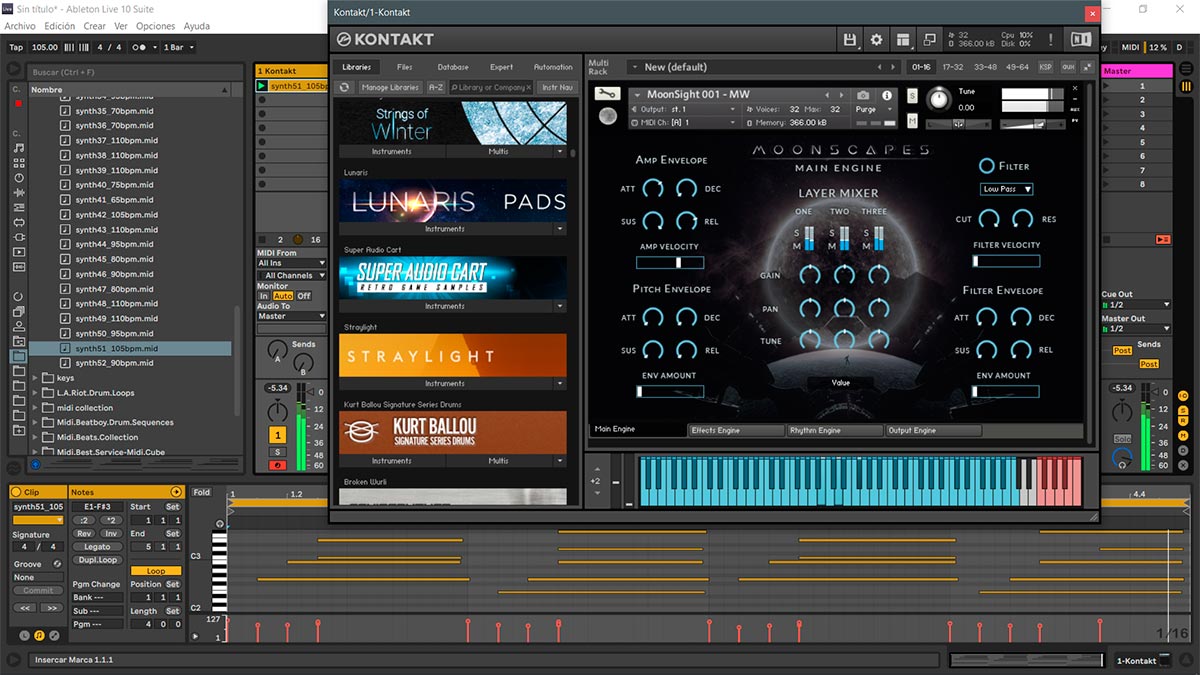Image resolution: width=1200 pixels, height=675 pixels.
Task: Open Ableton browser Instruments clock icon
Action: pyautogui.click(x=19, y=178)
